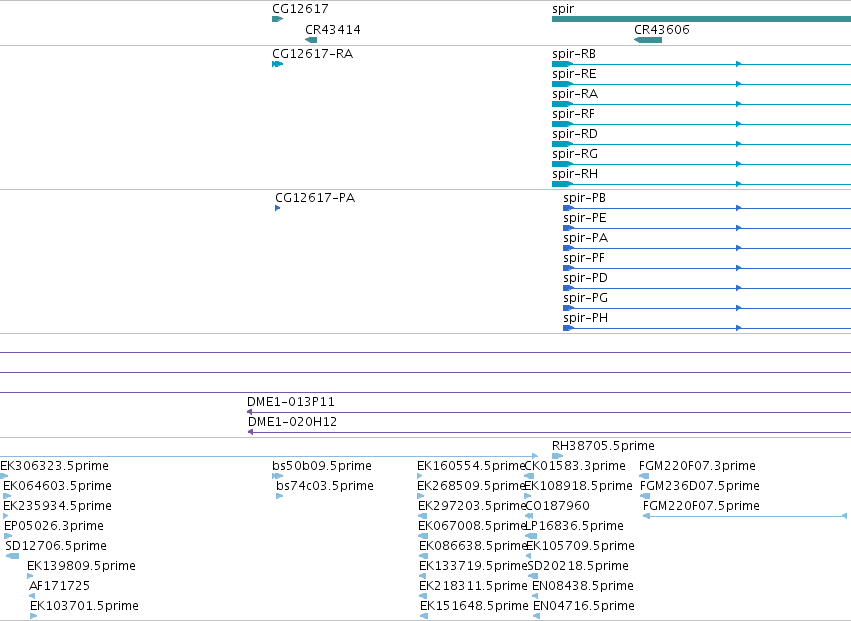Click the spir-PE protein label
The height and width of the screenshot is (621, 851).
[585, 218]
